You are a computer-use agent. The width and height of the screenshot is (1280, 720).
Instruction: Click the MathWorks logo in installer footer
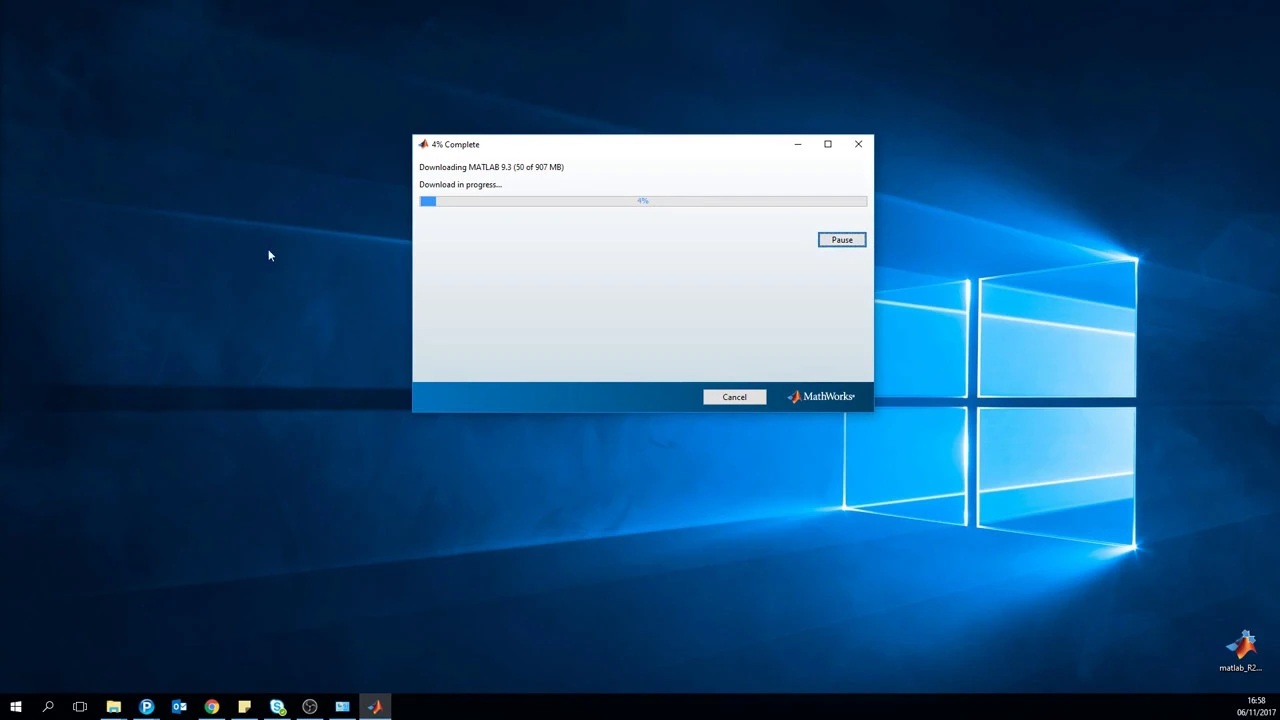click(x=821, y=397)
